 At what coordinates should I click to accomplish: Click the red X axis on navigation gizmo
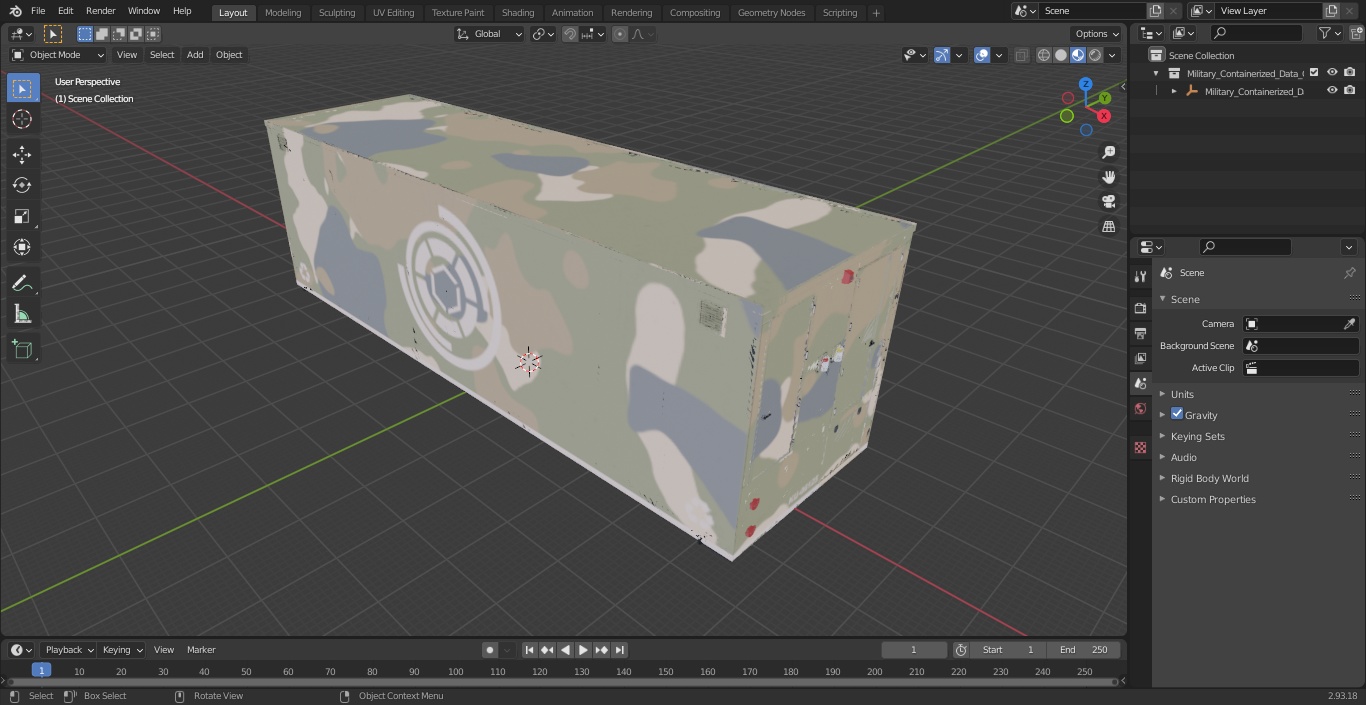[x=1104, y=116]
